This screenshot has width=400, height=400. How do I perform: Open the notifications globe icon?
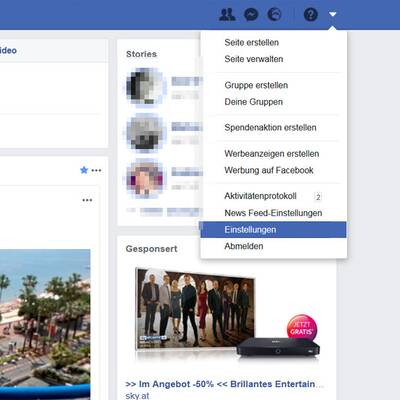274,15
